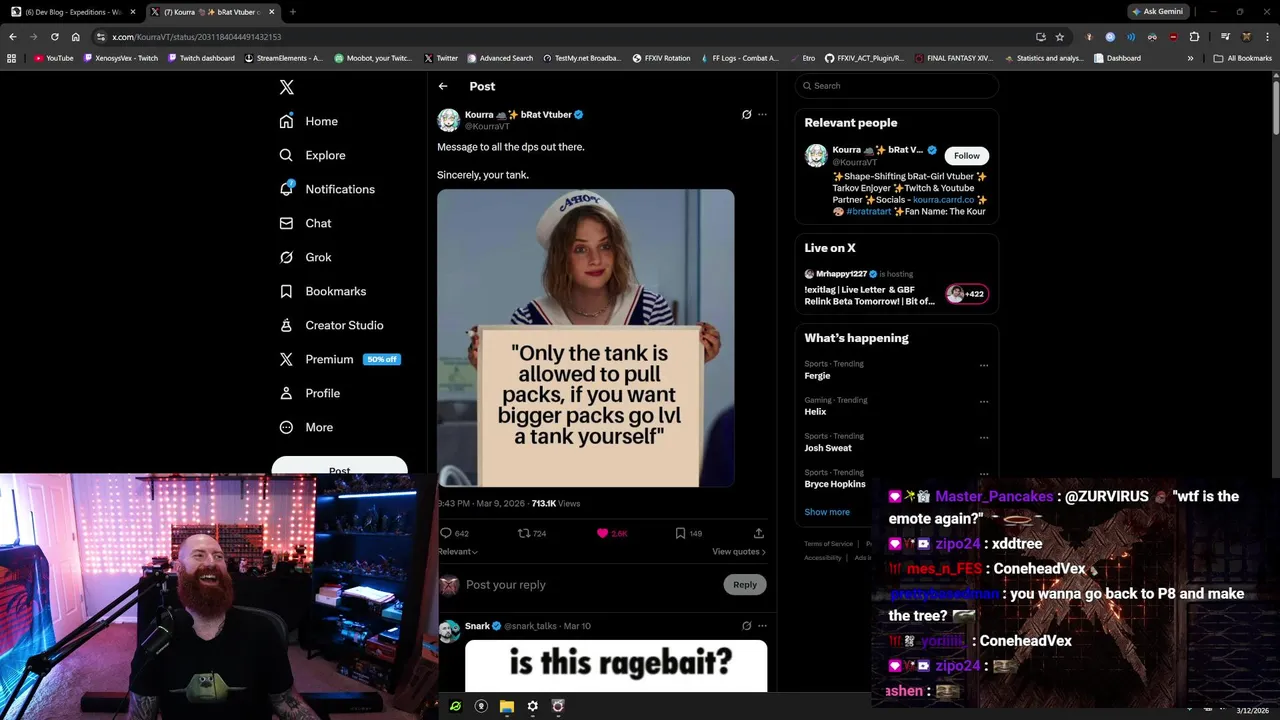
Task: Open the Accessibility footer link
Action: (823, 558)
